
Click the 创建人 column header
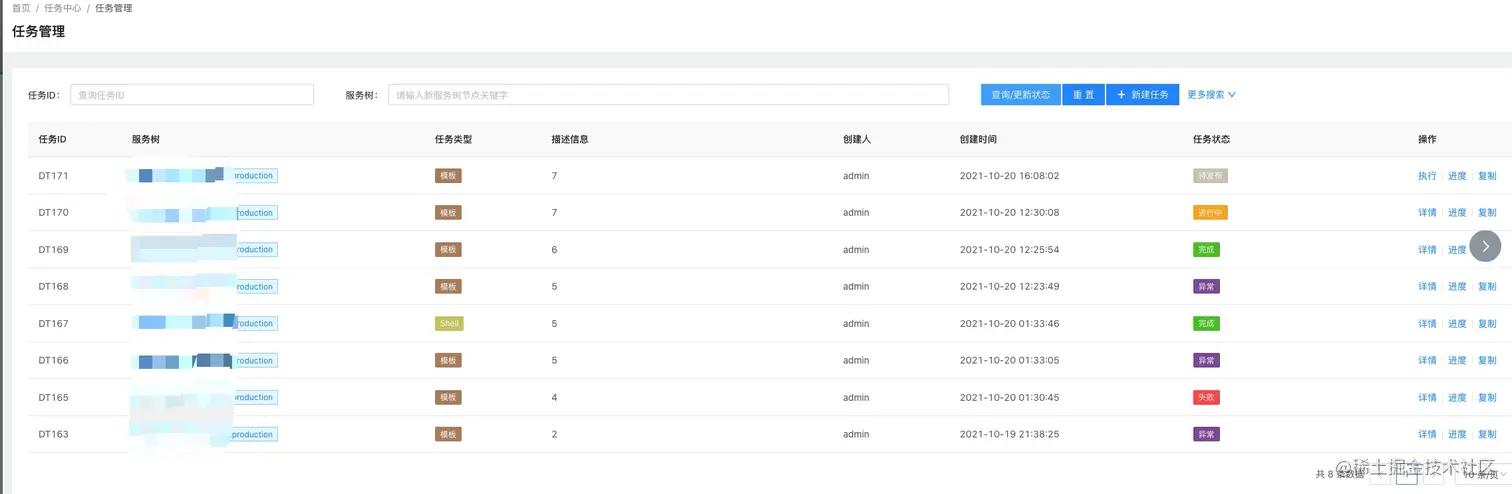(857, 140)
